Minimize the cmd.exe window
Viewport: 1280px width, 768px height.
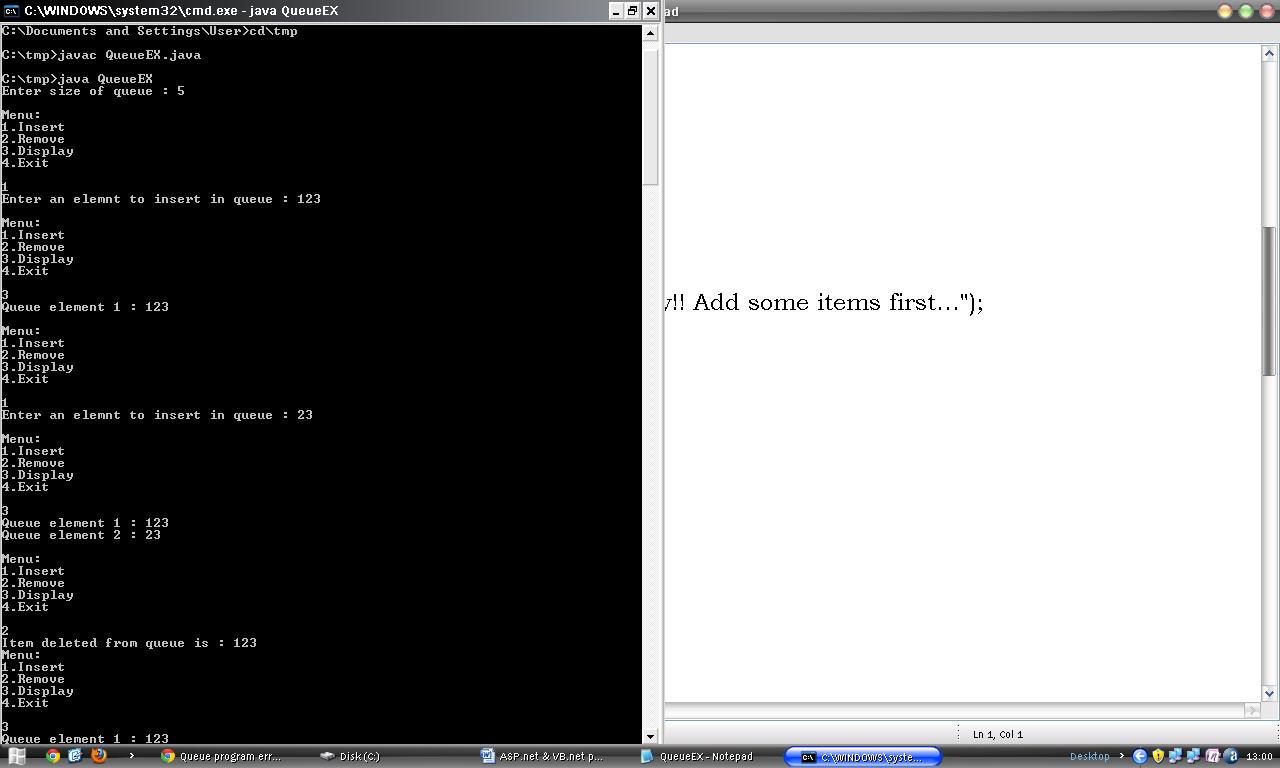(616, 11)
